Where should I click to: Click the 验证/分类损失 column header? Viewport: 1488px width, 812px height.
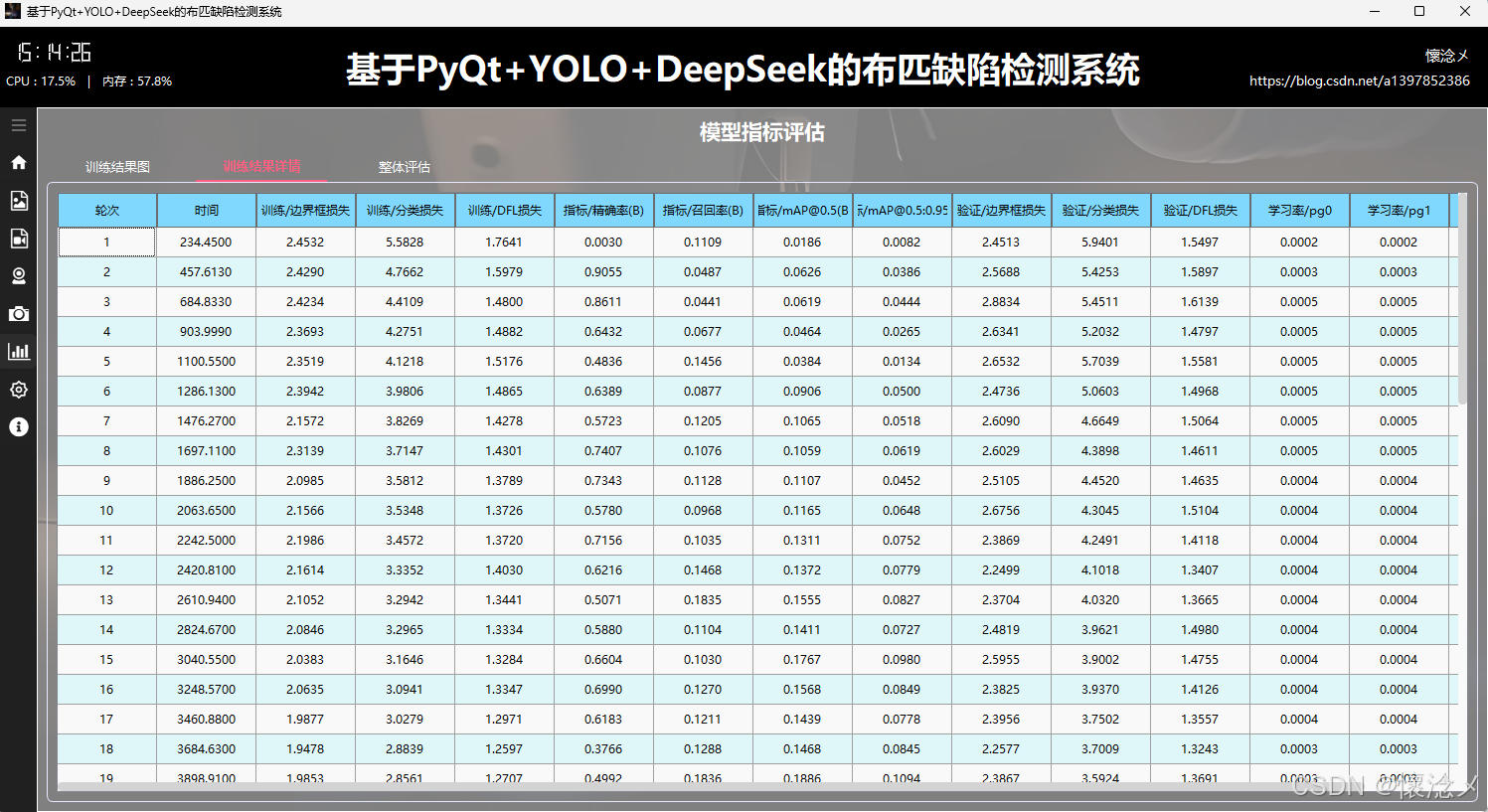tap(1101, 211)
